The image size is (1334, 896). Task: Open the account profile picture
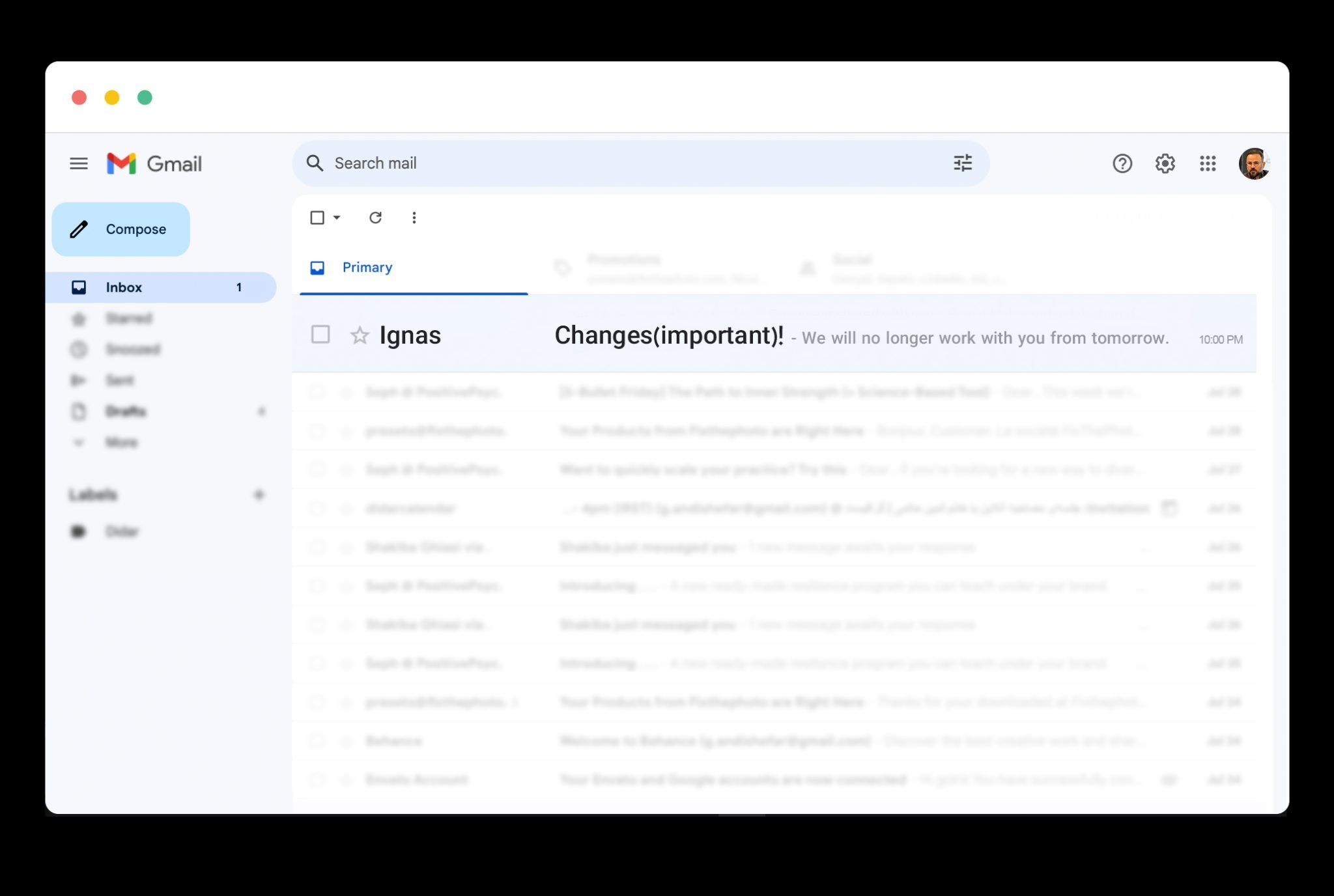[1254, 163]
